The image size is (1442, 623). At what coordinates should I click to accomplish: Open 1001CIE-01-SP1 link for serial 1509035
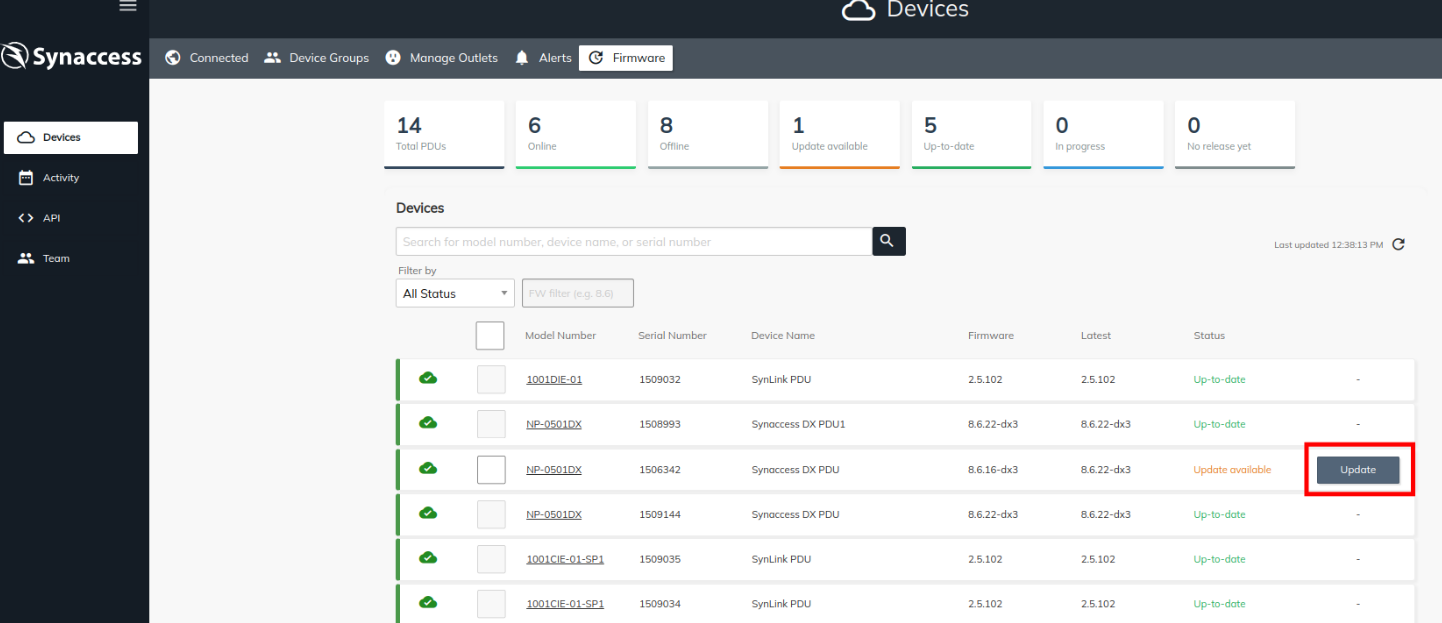[565, 559]
